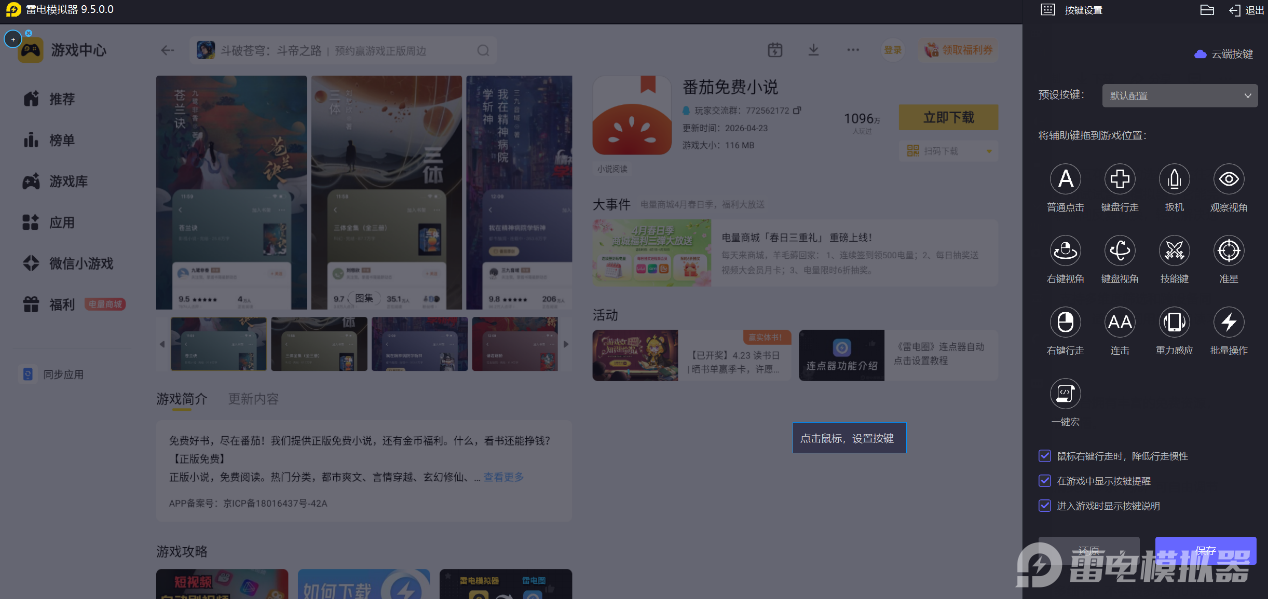Click the keyboard icon beside 按键设置
This screenshot has width=1268, height=599.
[x=1048, y=10]
